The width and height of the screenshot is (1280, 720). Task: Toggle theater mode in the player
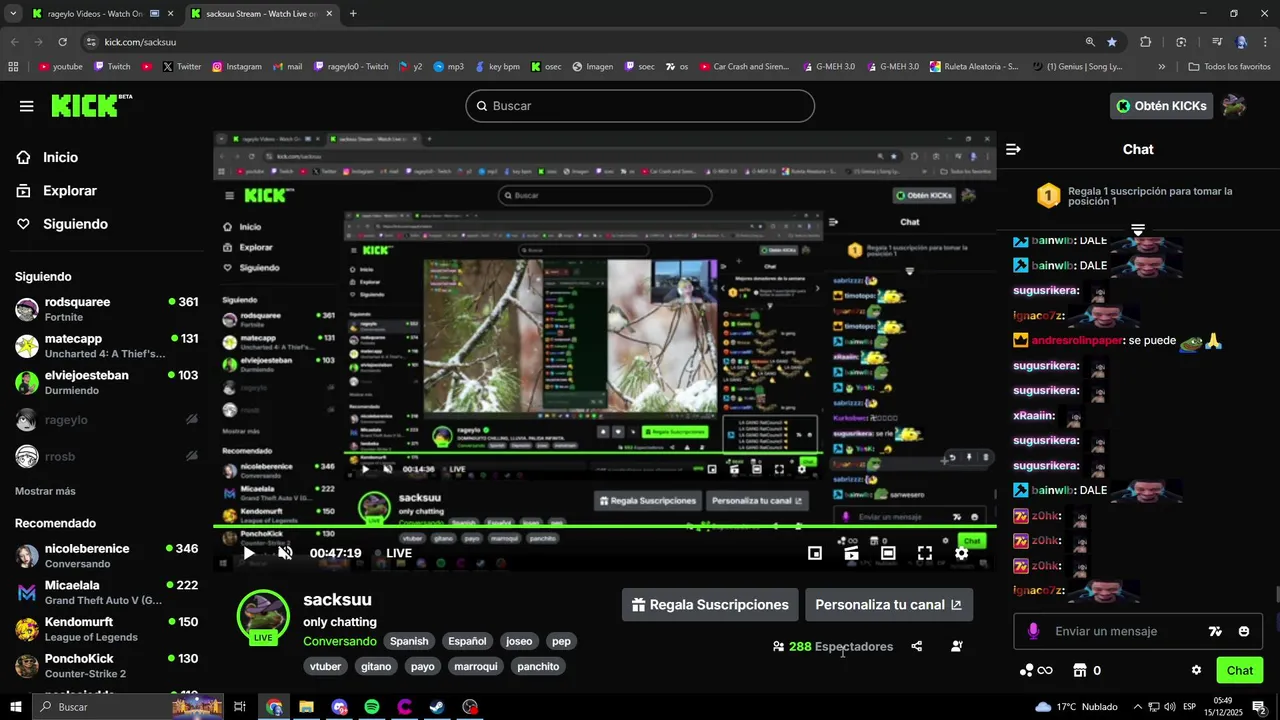888,553
